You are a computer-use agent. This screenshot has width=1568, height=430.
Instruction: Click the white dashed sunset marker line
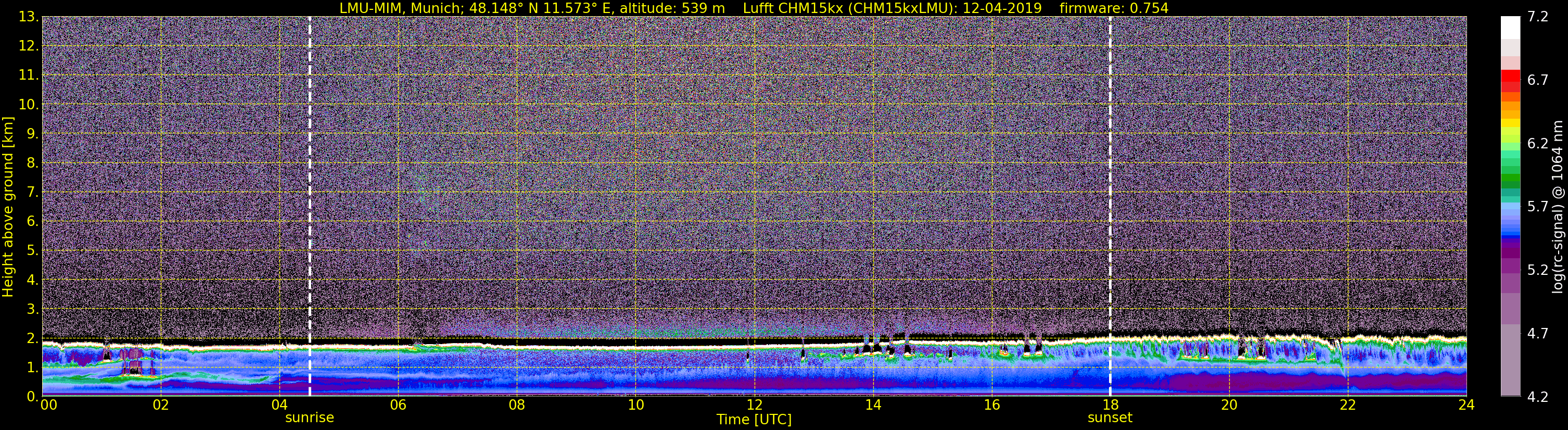(x=1110, y=207)
